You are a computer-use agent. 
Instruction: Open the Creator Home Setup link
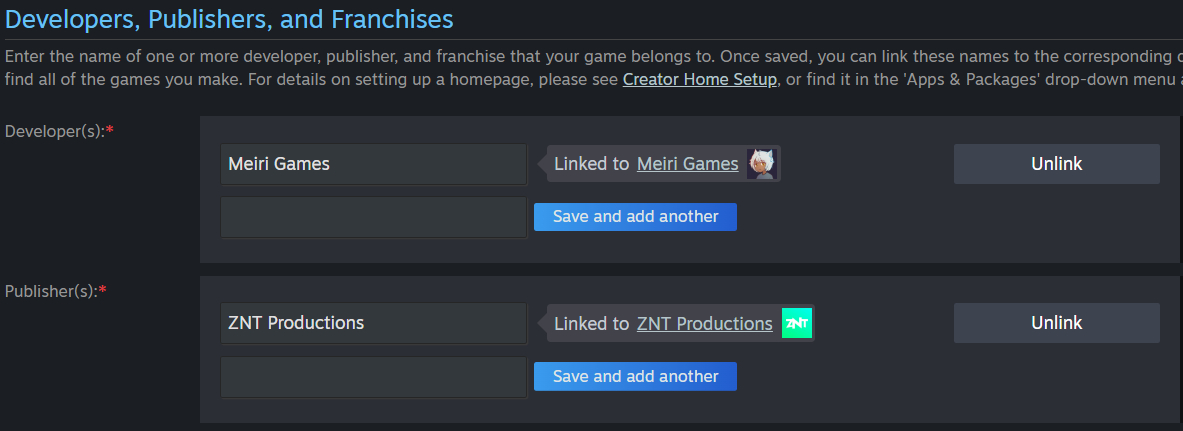(700, 79)
